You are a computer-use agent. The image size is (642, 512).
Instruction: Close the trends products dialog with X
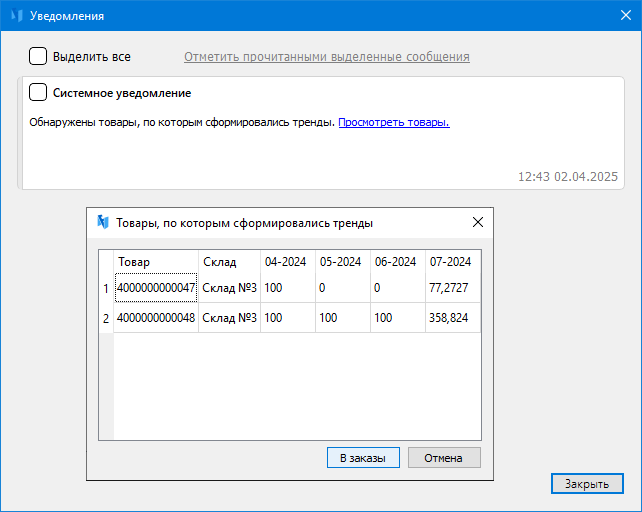[x=477, y=223]
